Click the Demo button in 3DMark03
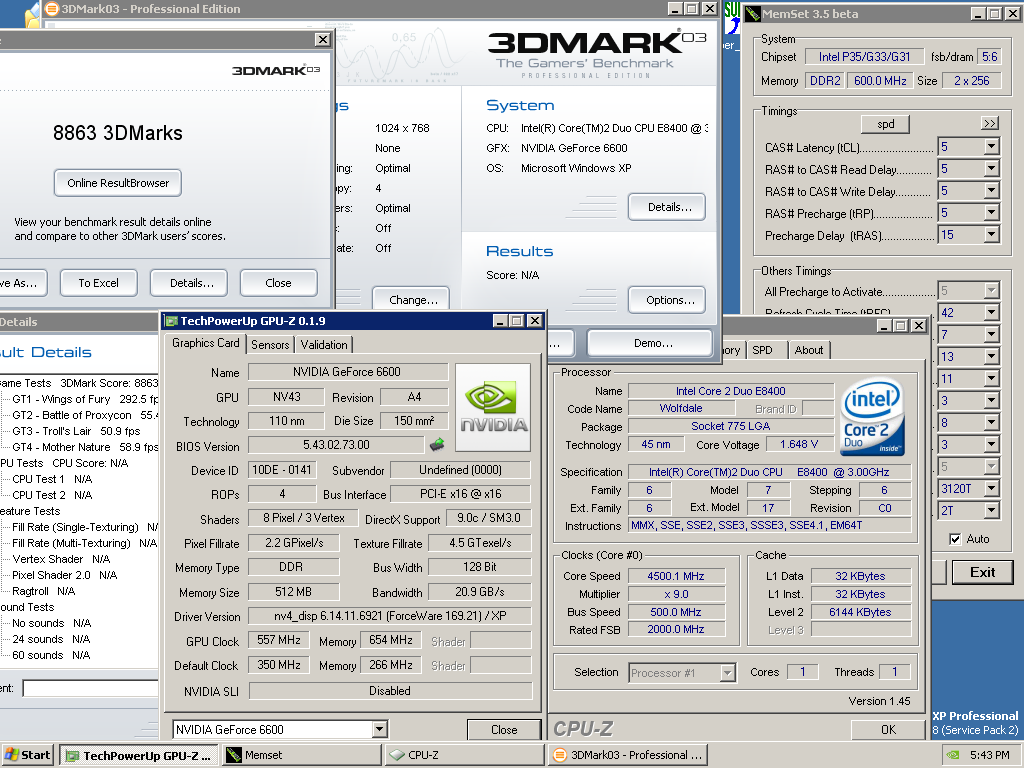Screen dimensions: 1024x768 (x=650, y=343)
